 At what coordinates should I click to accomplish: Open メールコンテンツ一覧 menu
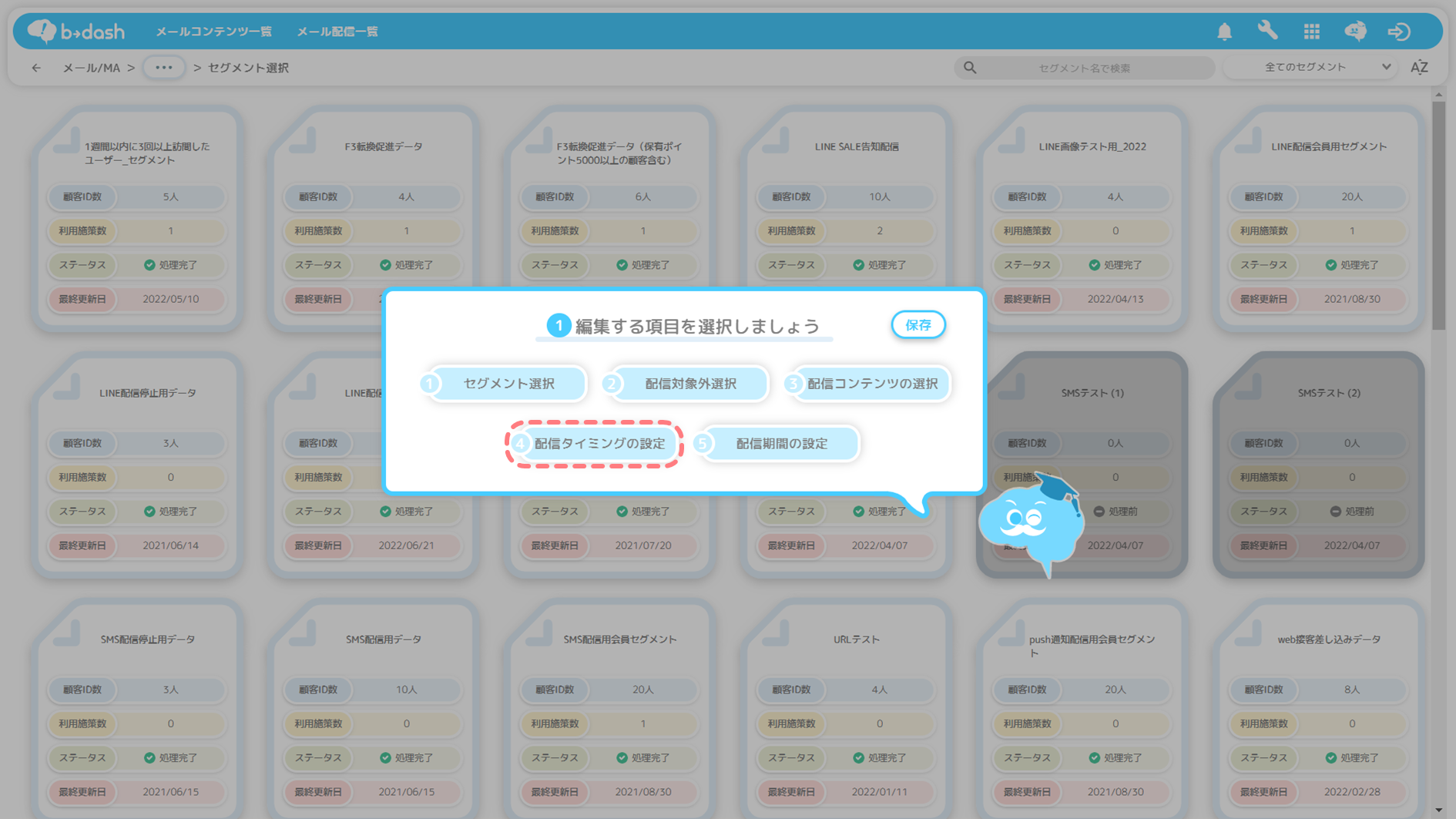pyautogui.click(x=213, y=32)
